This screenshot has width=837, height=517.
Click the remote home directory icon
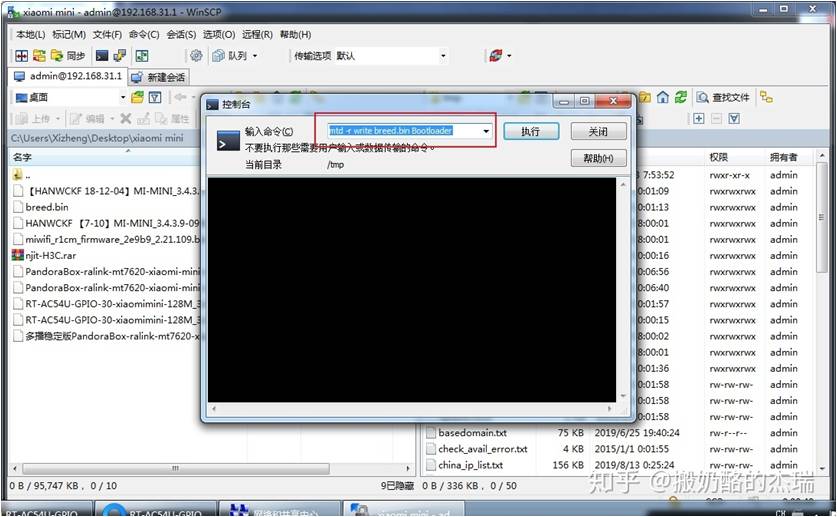(x=663, y=97)
